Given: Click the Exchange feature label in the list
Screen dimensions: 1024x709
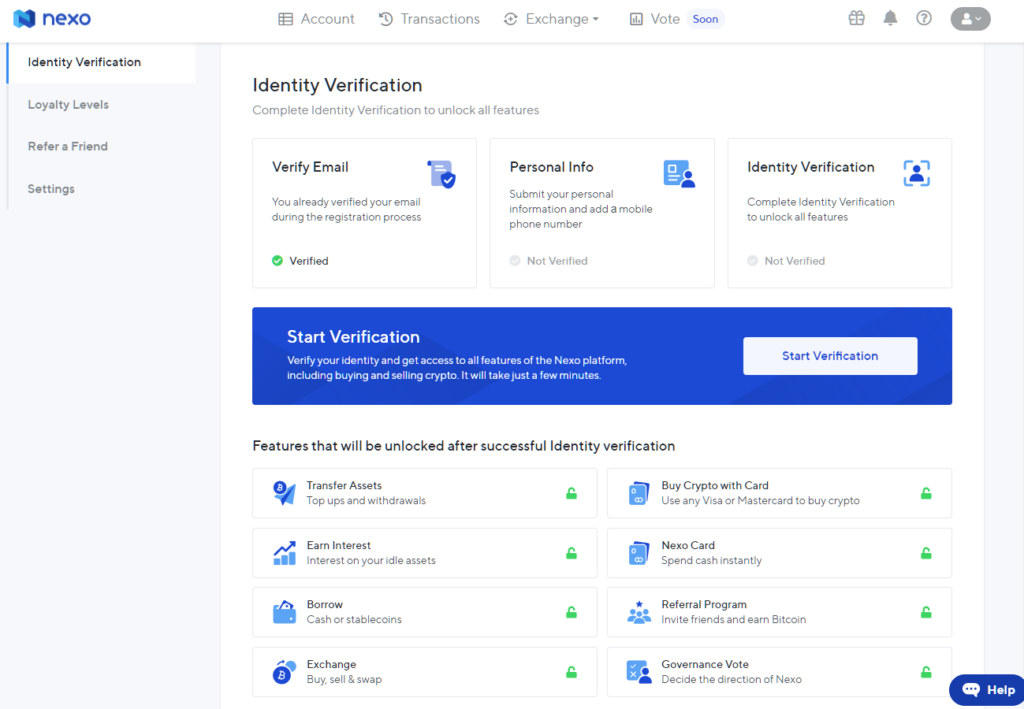Looking at the screenshot, I should point(331,664).
